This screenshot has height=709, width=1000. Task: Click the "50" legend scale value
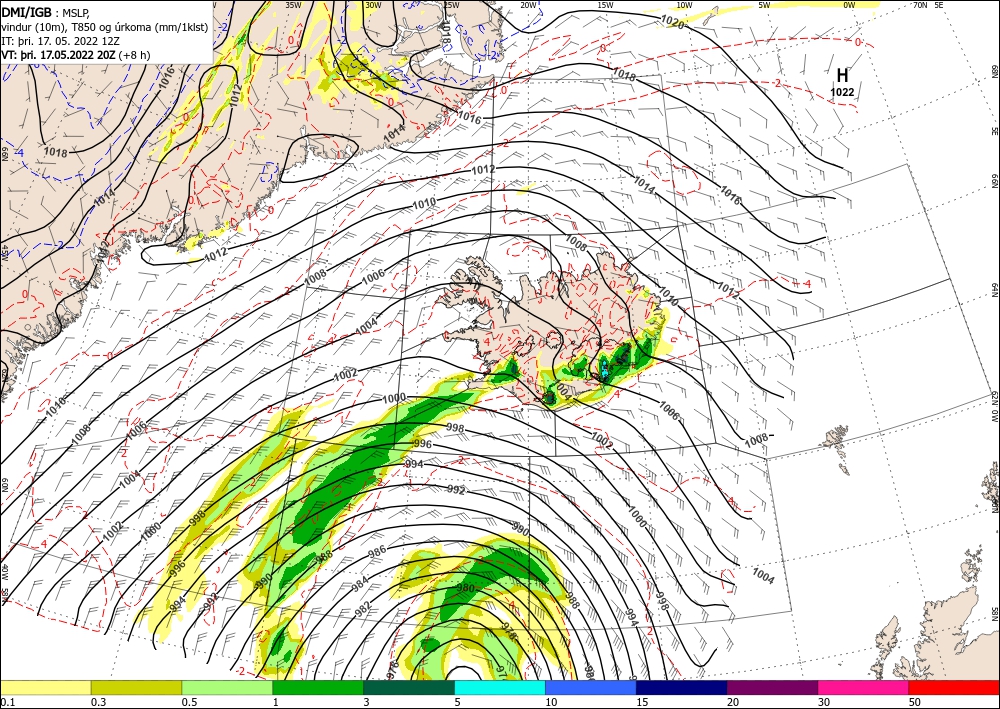tap(915, 702)
